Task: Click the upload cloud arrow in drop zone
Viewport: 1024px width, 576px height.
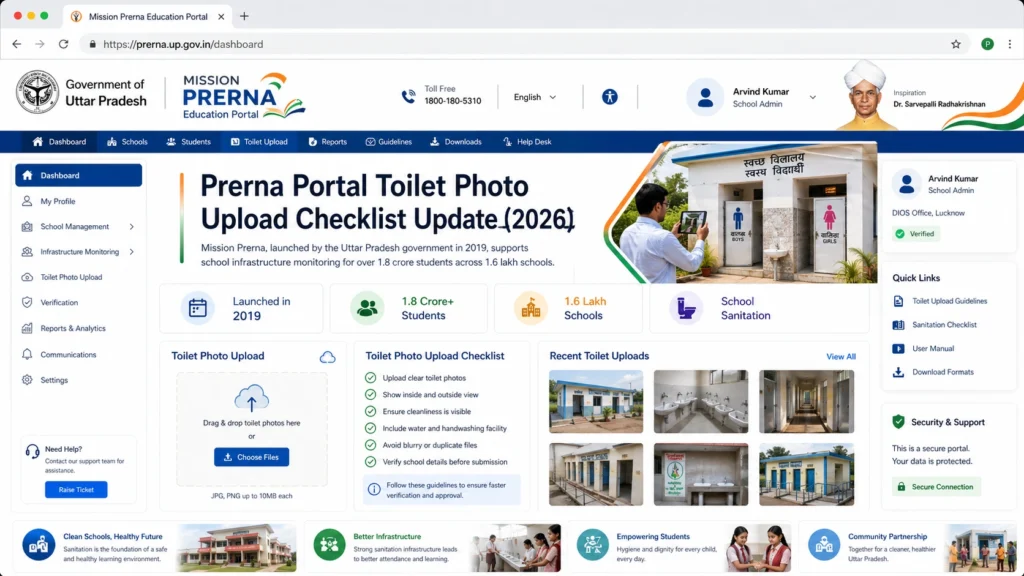Action: coord(251,398)
